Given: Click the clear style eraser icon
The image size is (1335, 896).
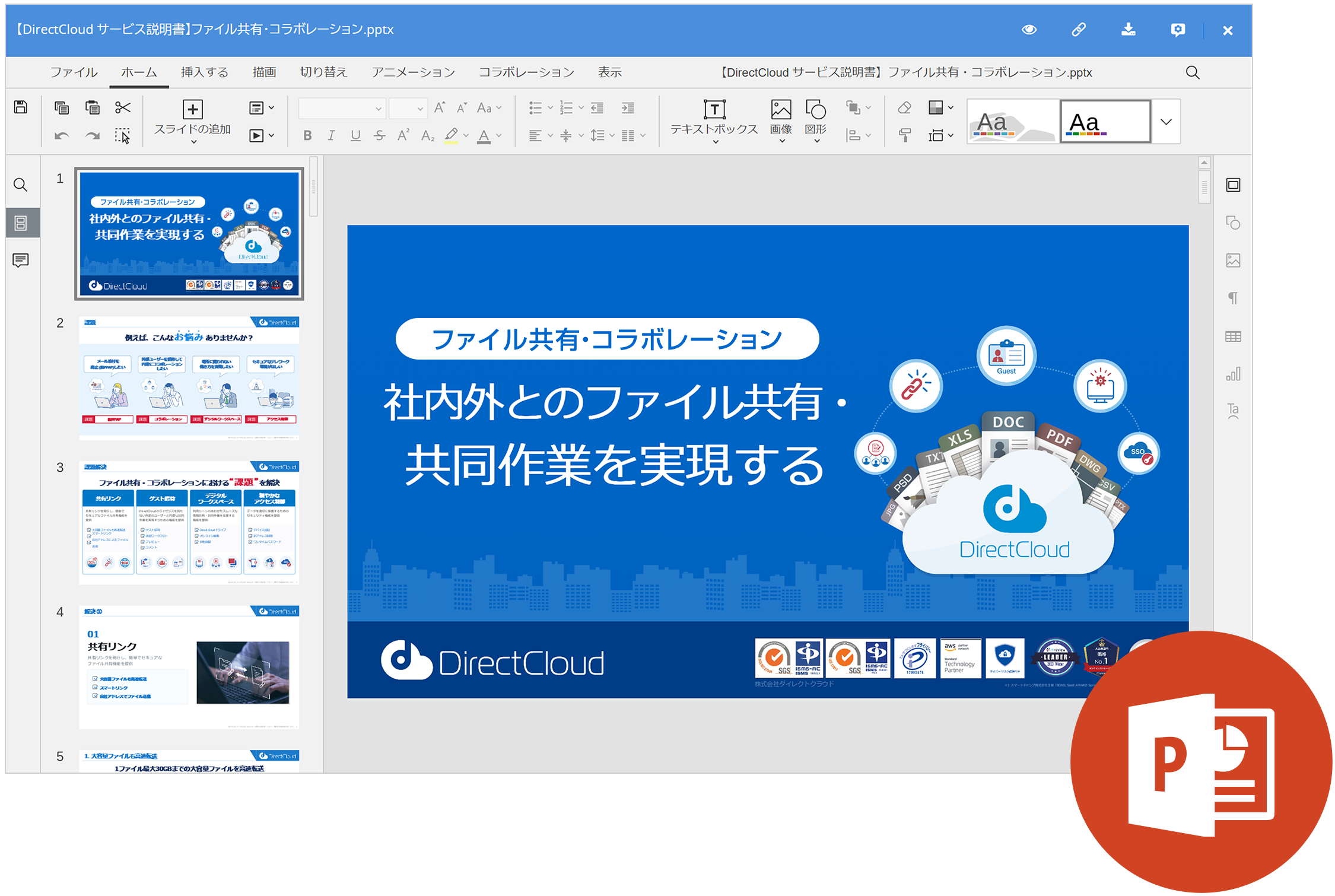Looking at the screenshot, I should click(904, 108).
